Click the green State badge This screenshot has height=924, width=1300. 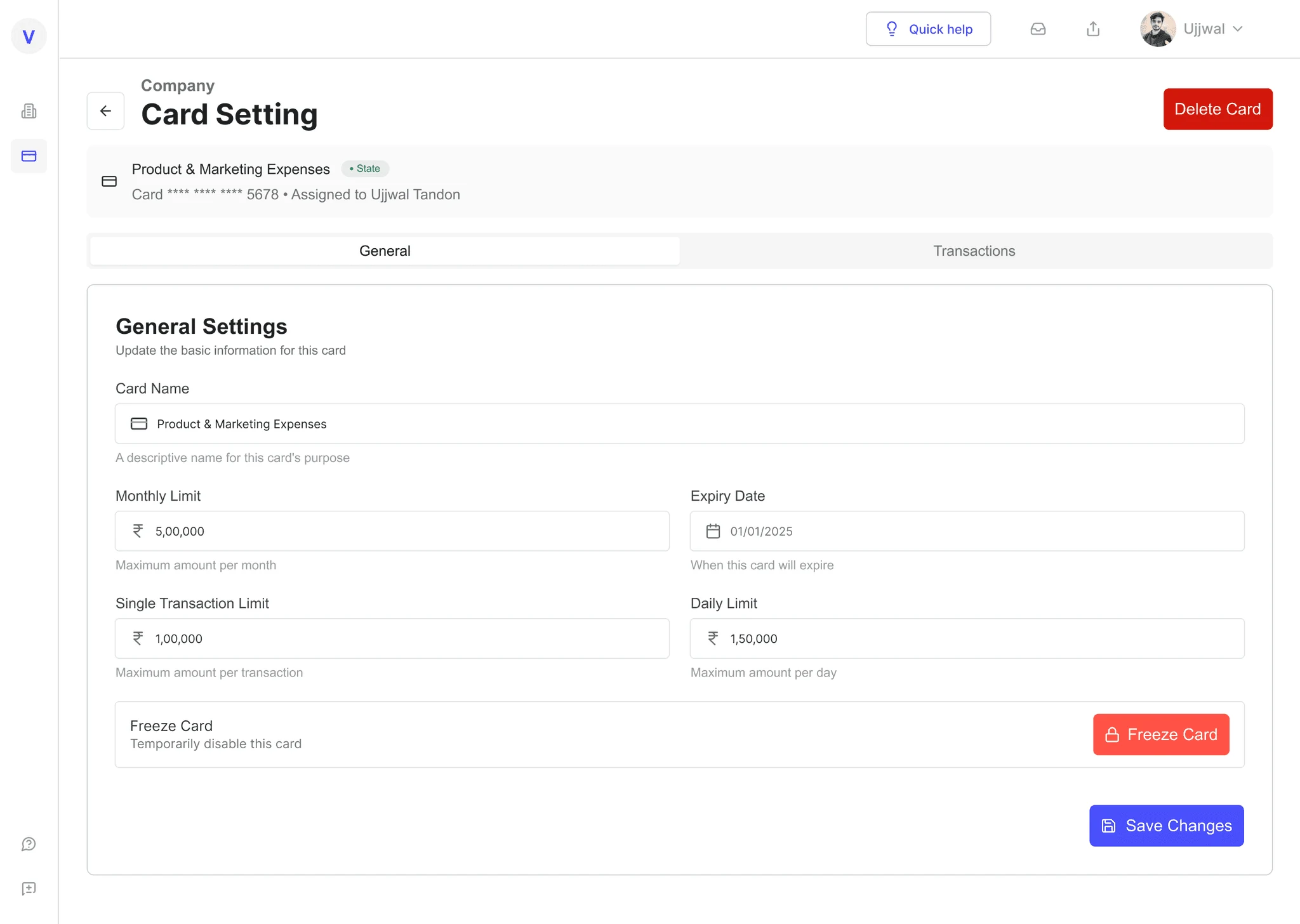click(x=365, y=169)
